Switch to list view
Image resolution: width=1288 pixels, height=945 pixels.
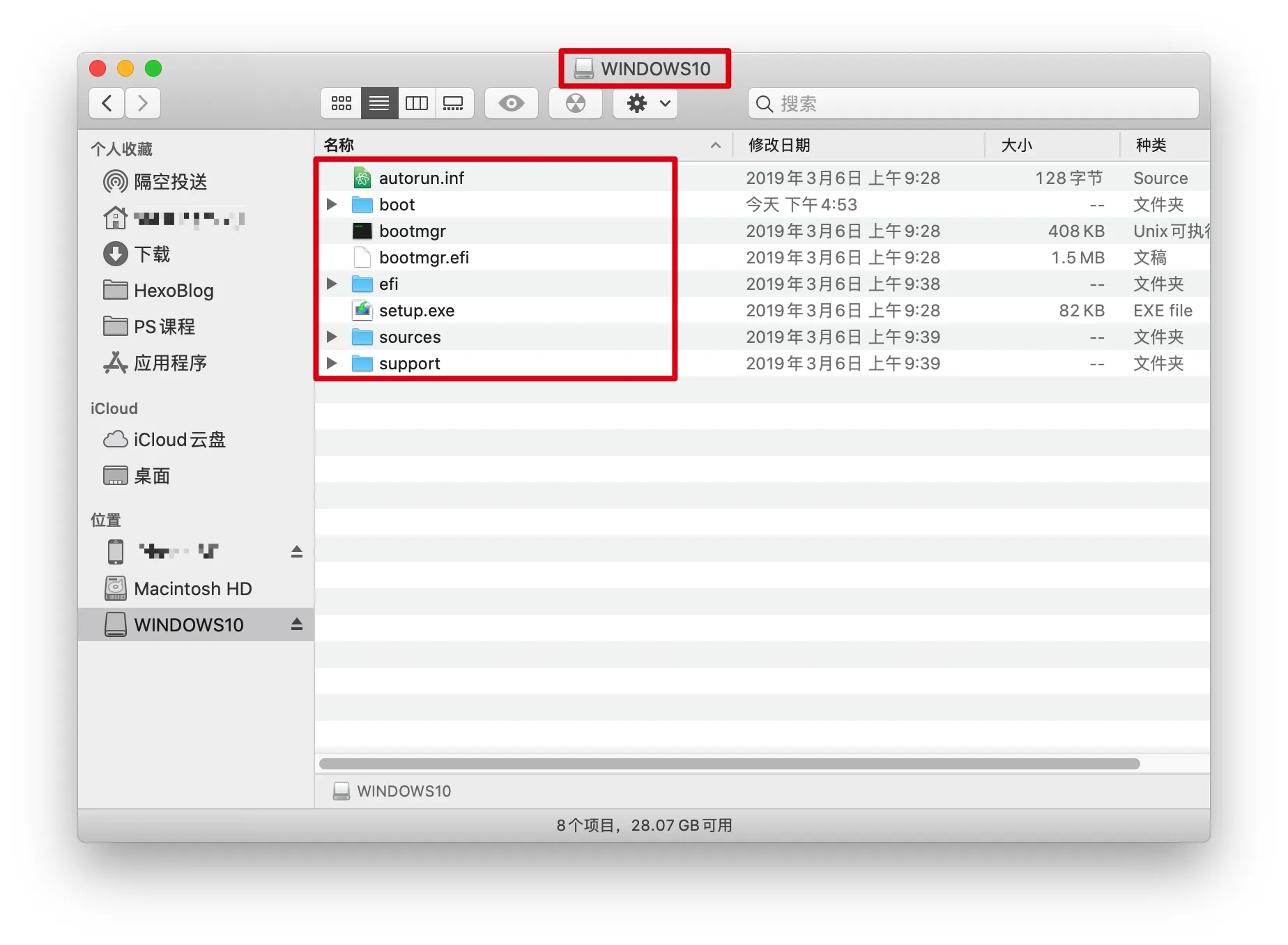tap(379, 103)
